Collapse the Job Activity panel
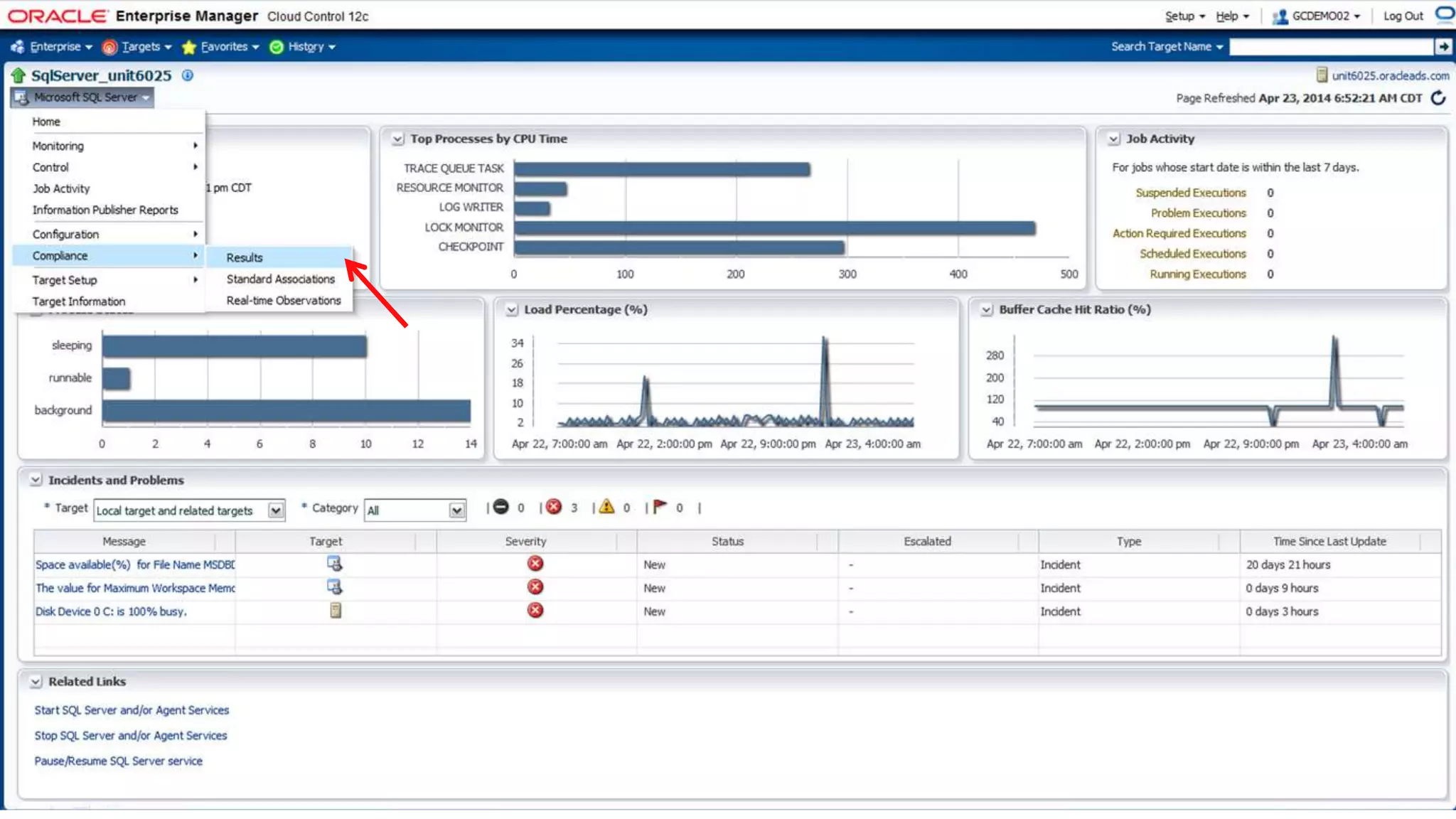 click(1114, 139)
